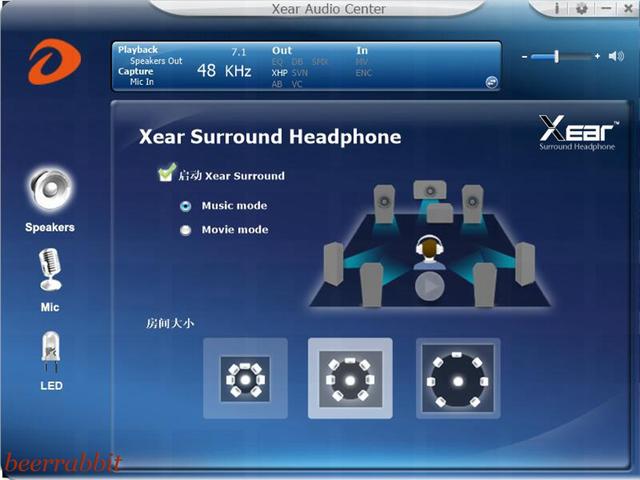Screen dimensions: 640x480
Task: Click the info icon in title bar
Action: (x=557, y=8)
